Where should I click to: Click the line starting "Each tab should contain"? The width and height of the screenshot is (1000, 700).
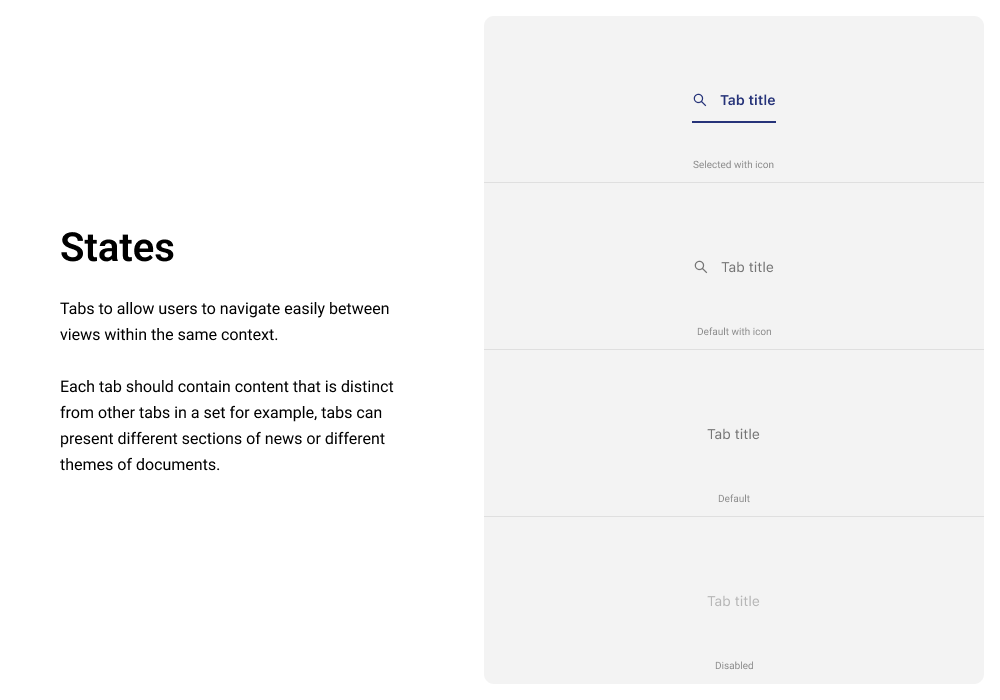tap(226, 386)
